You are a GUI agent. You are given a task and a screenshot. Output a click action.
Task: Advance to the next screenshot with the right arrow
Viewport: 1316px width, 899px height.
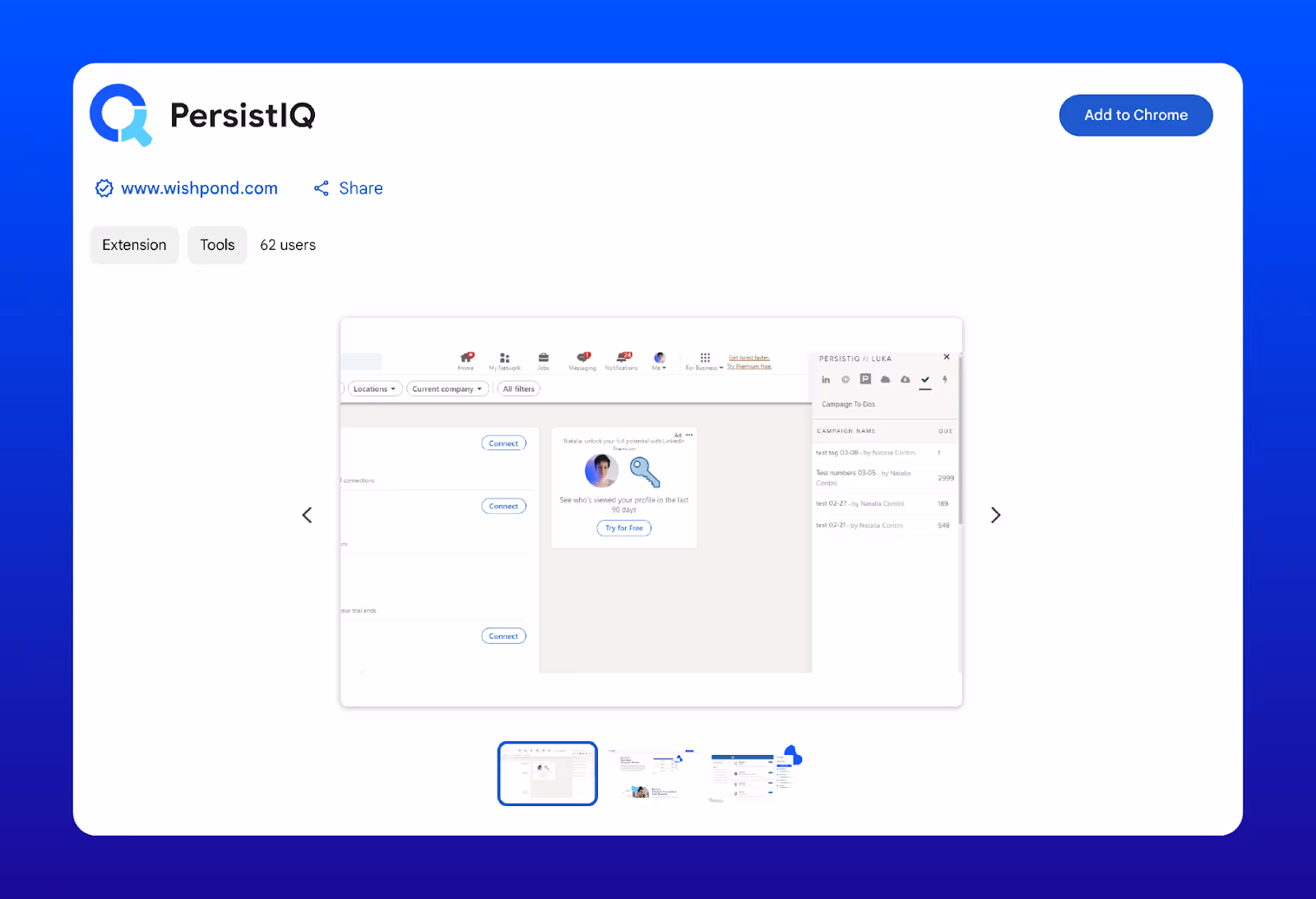[995, 515]
